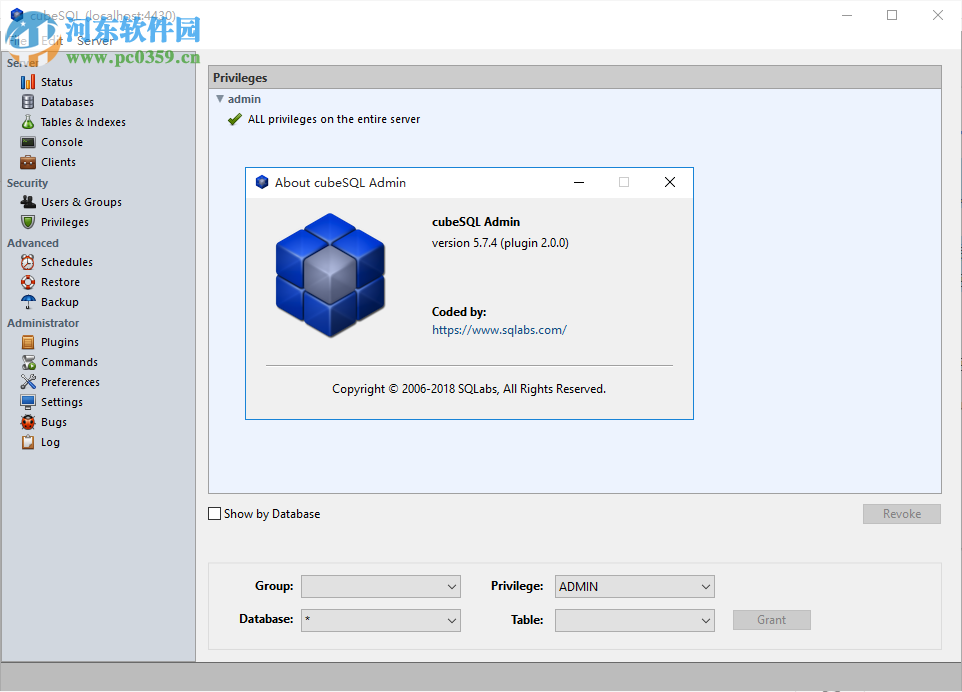Select the Backup tool

click(x=58, y=301)
